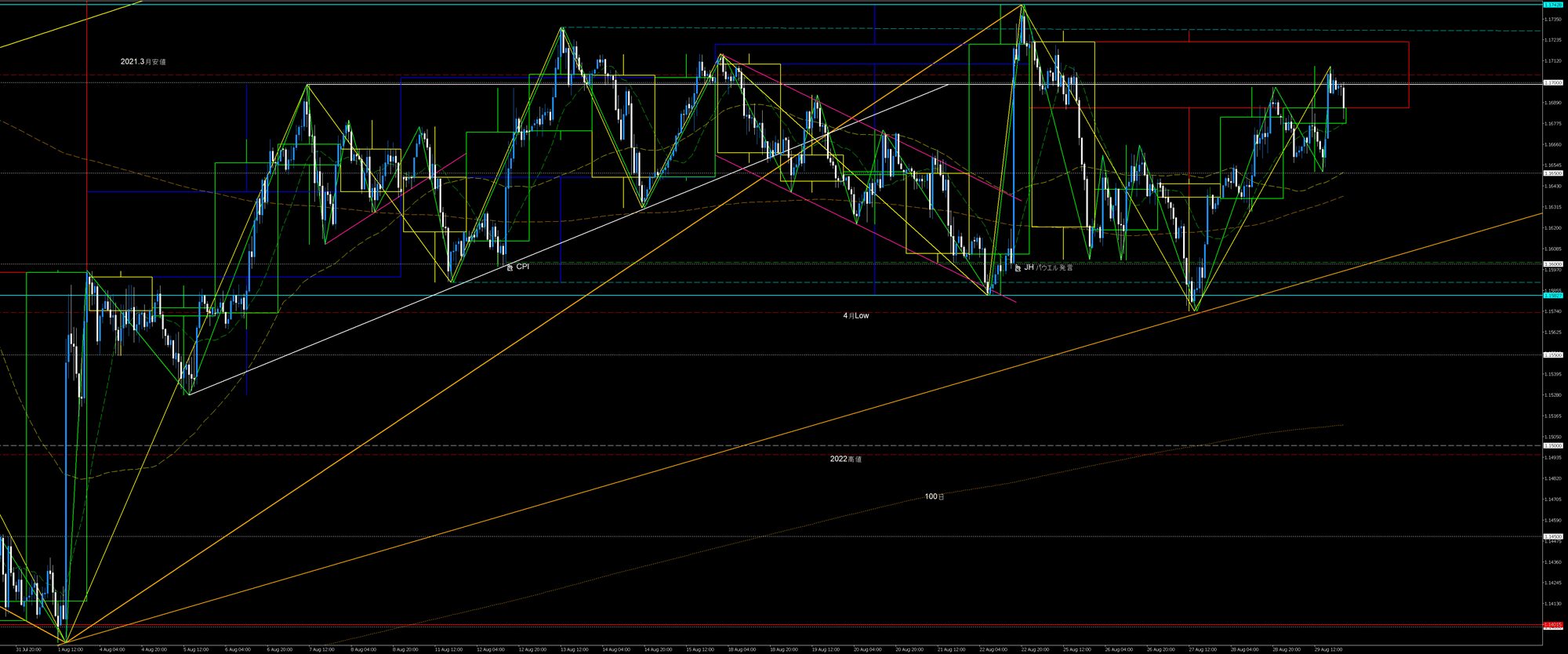Screen dimensions: 1568x654
Task: Click the cyan 1.17428 price tag
Action: coord(1552,5)
